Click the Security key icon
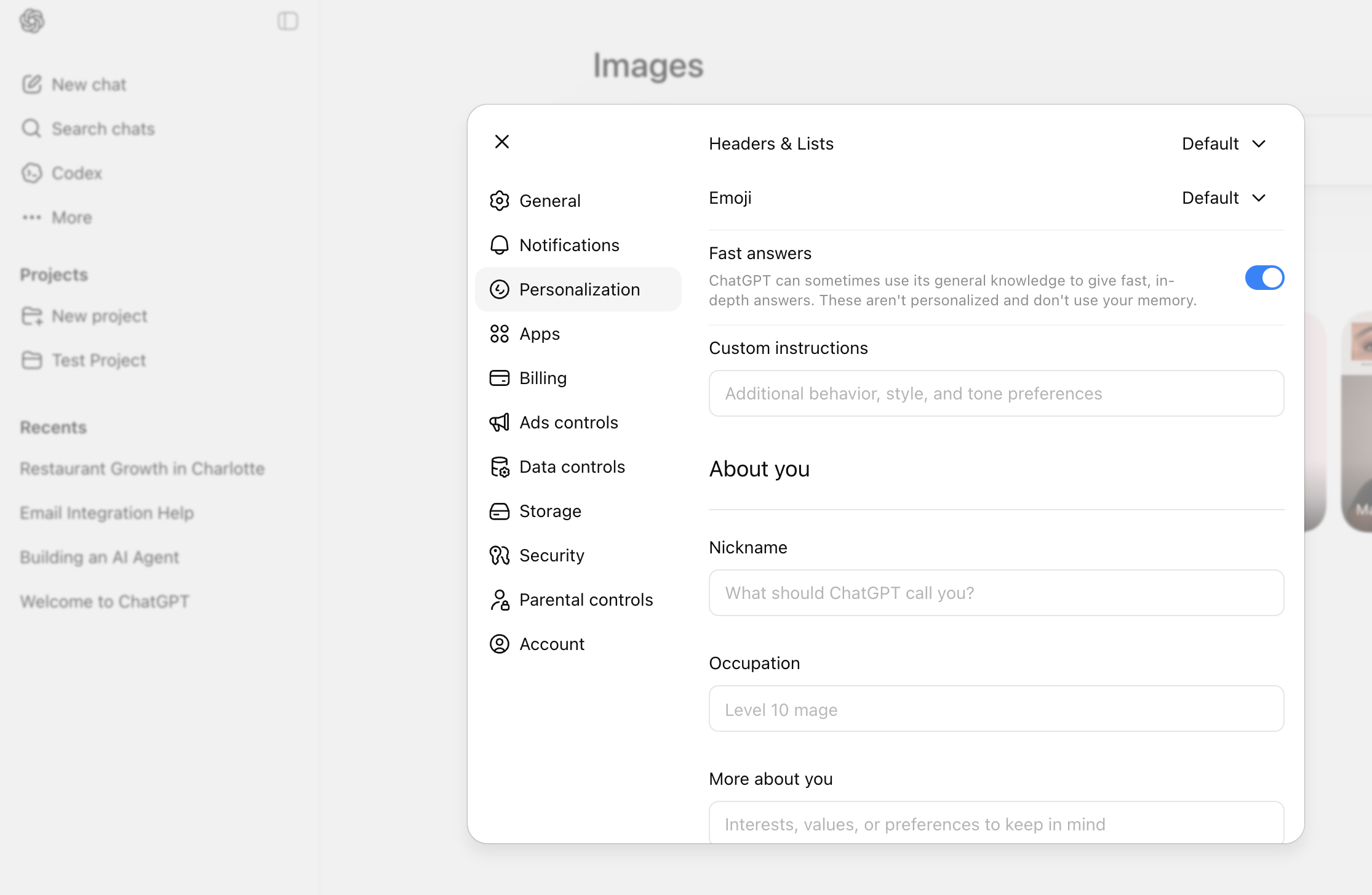This screenshot has width=1372, height=895. [500, 555]
